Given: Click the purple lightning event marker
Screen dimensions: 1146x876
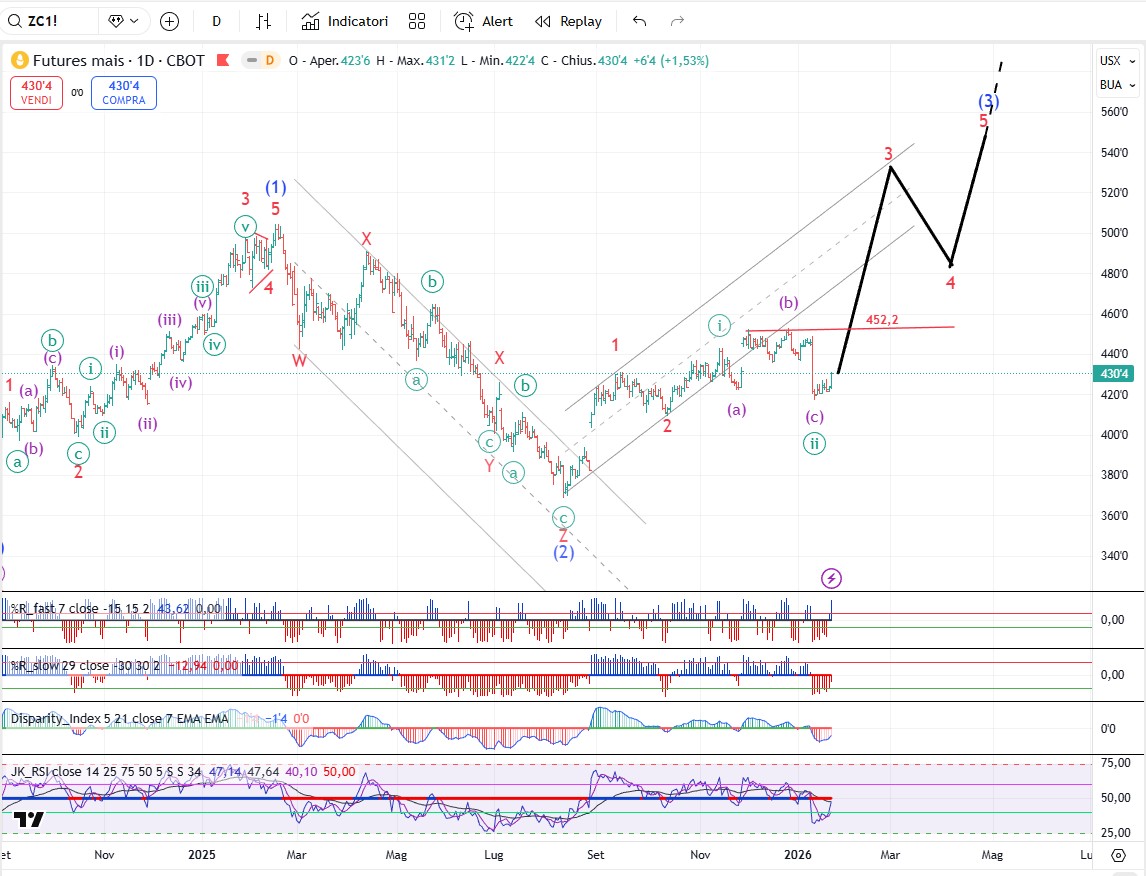Looking at the screenshot, I should (x=831, y=578).
